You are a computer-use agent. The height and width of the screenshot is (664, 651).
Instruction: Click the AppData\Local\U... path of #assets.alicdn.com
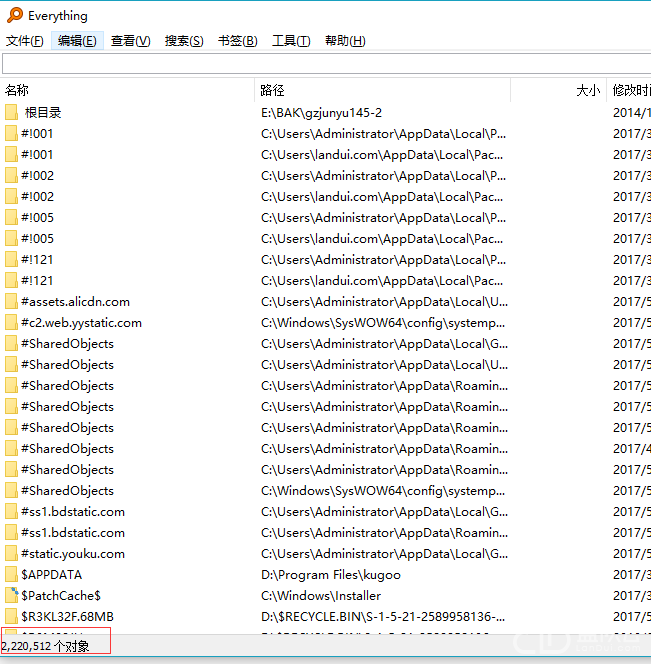click(x=384, y=302)
